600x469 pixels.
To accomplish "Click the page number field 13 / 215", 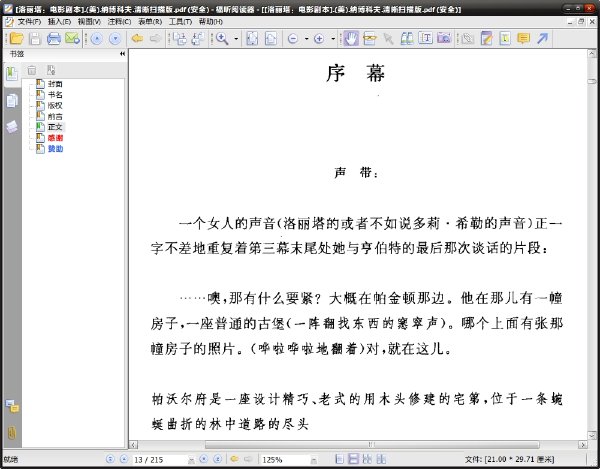I will pos(160,459).
